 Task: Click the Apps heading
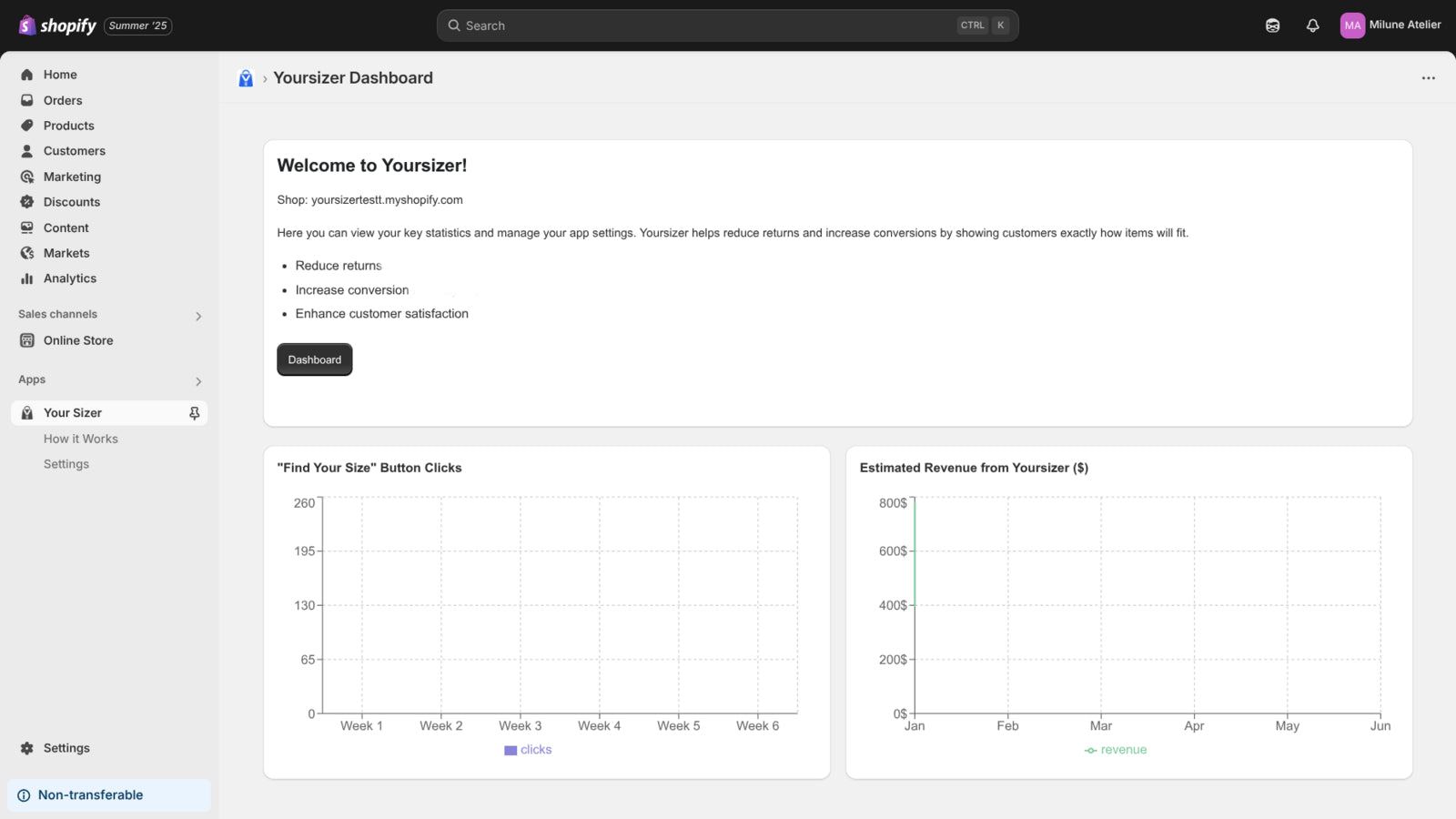coord(32,379)
